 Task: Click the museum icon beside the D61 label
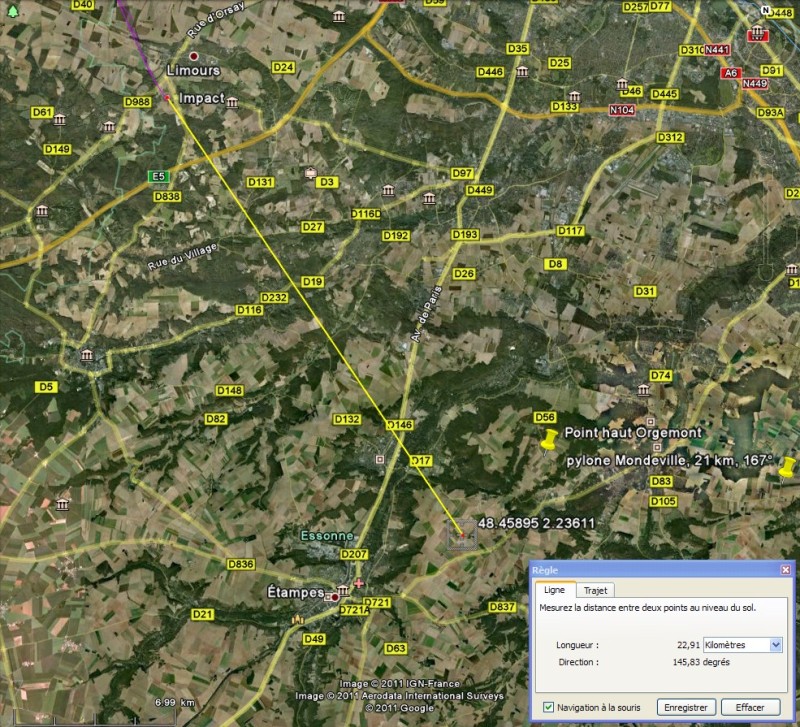60,119
